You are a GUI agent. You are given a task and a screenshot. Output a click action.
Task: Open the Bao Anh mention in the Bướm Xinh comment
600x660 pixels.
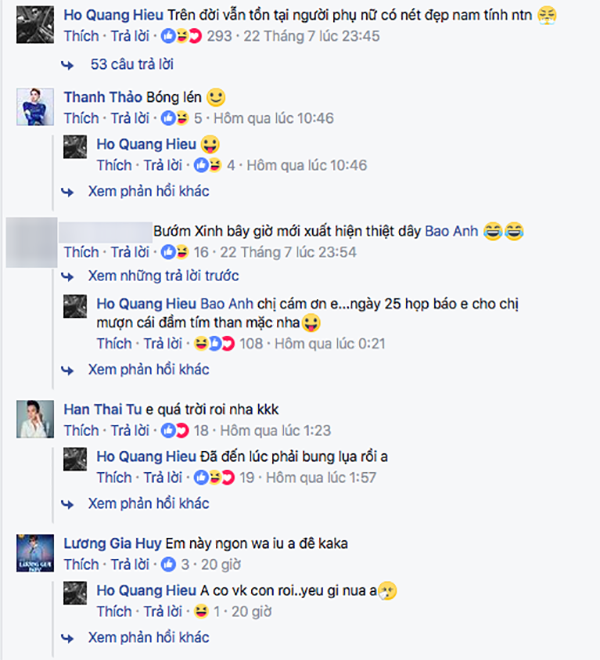451,232
